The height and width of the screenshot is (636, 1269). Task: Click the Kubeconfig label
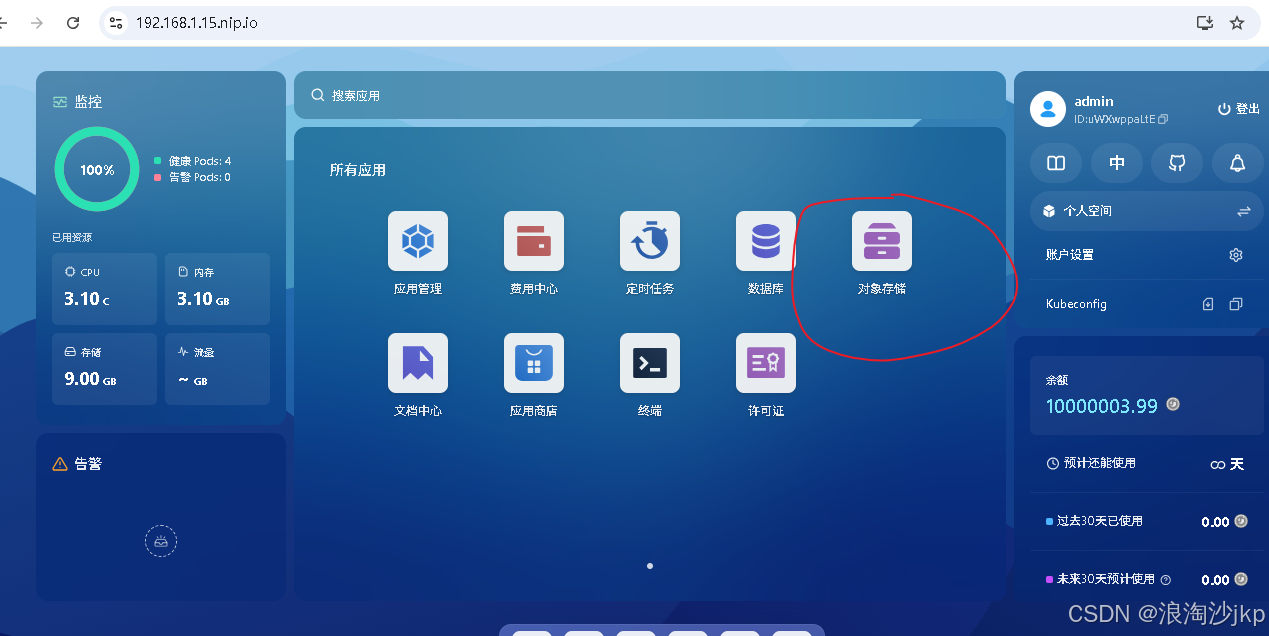click(1076, 304)
